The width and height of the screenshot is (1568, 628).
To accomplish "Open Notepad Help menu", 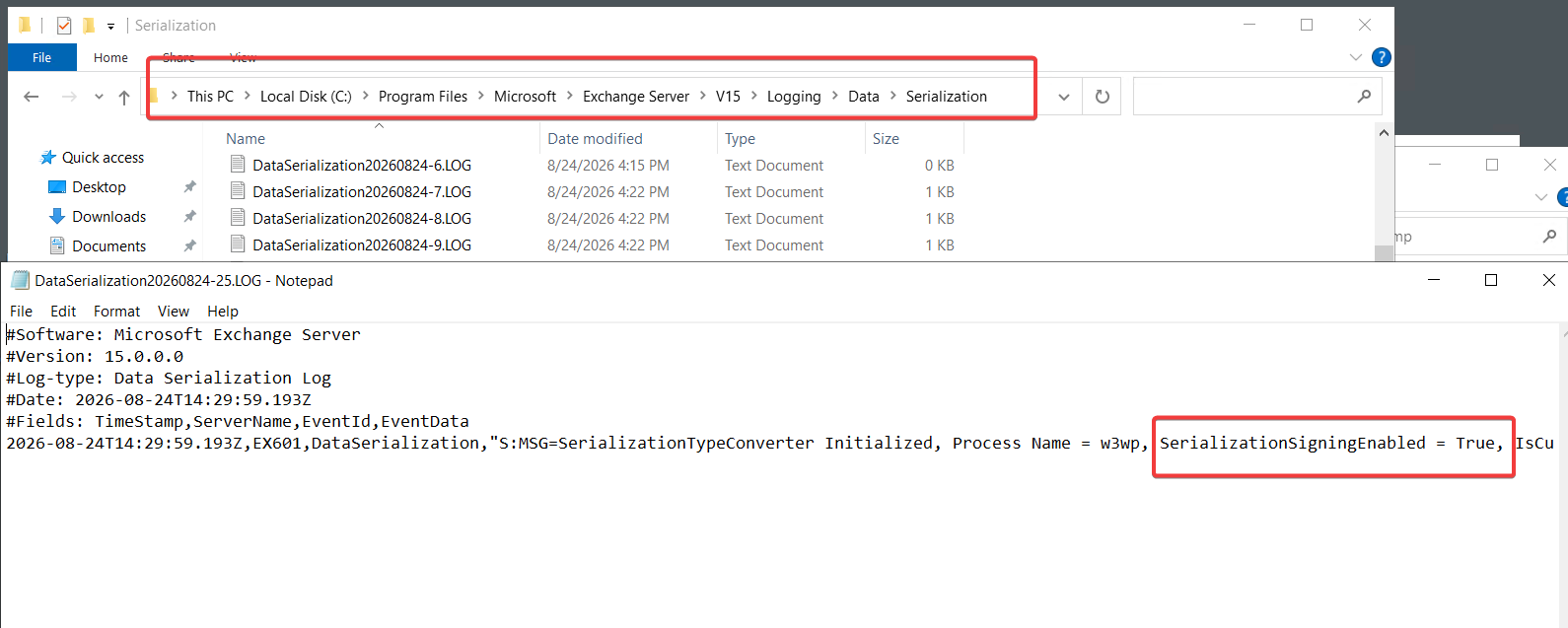I will pos(223,312).
